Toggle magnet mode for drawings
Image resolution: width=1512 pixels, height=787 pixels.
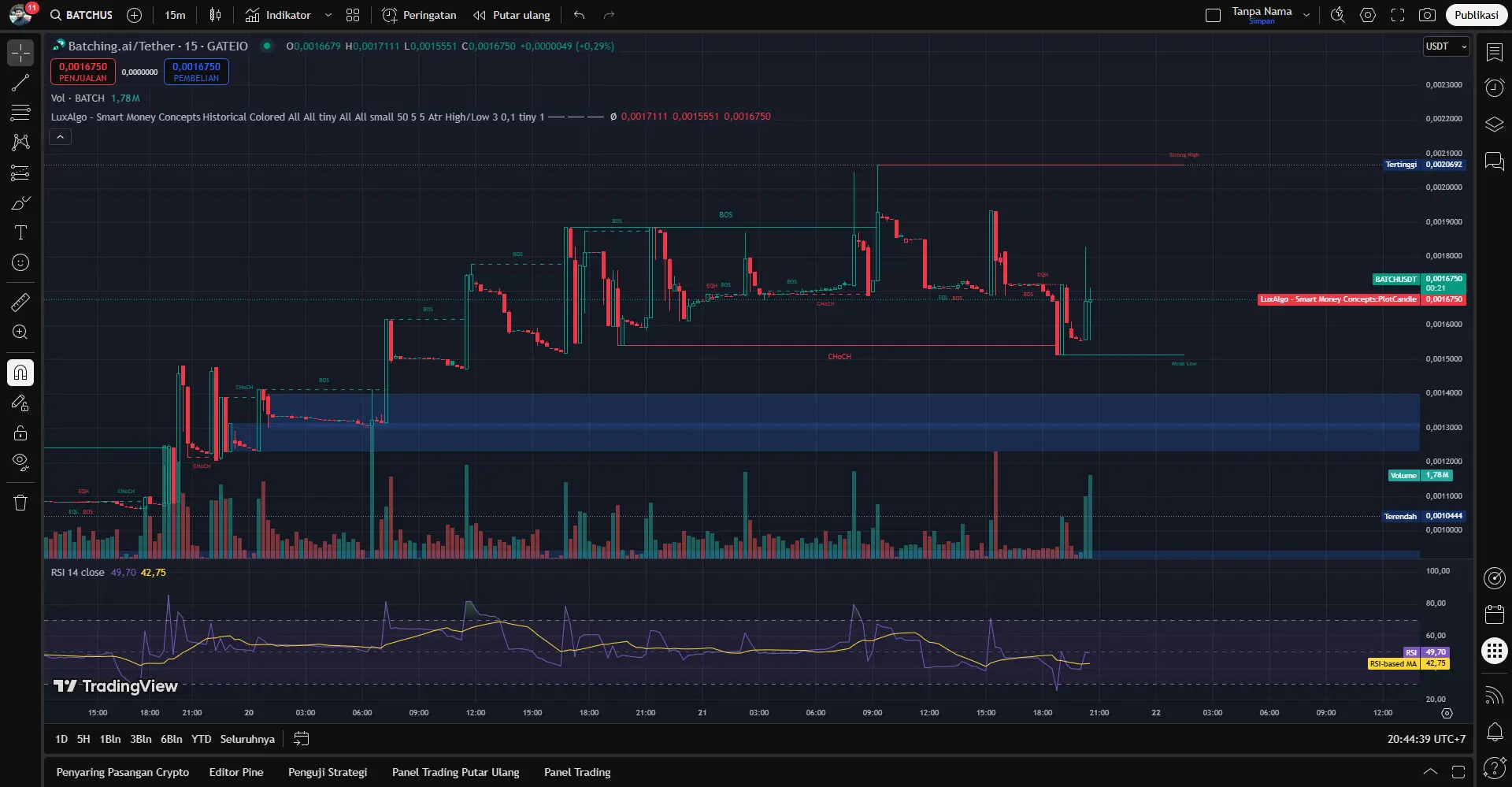coord(20,373)
